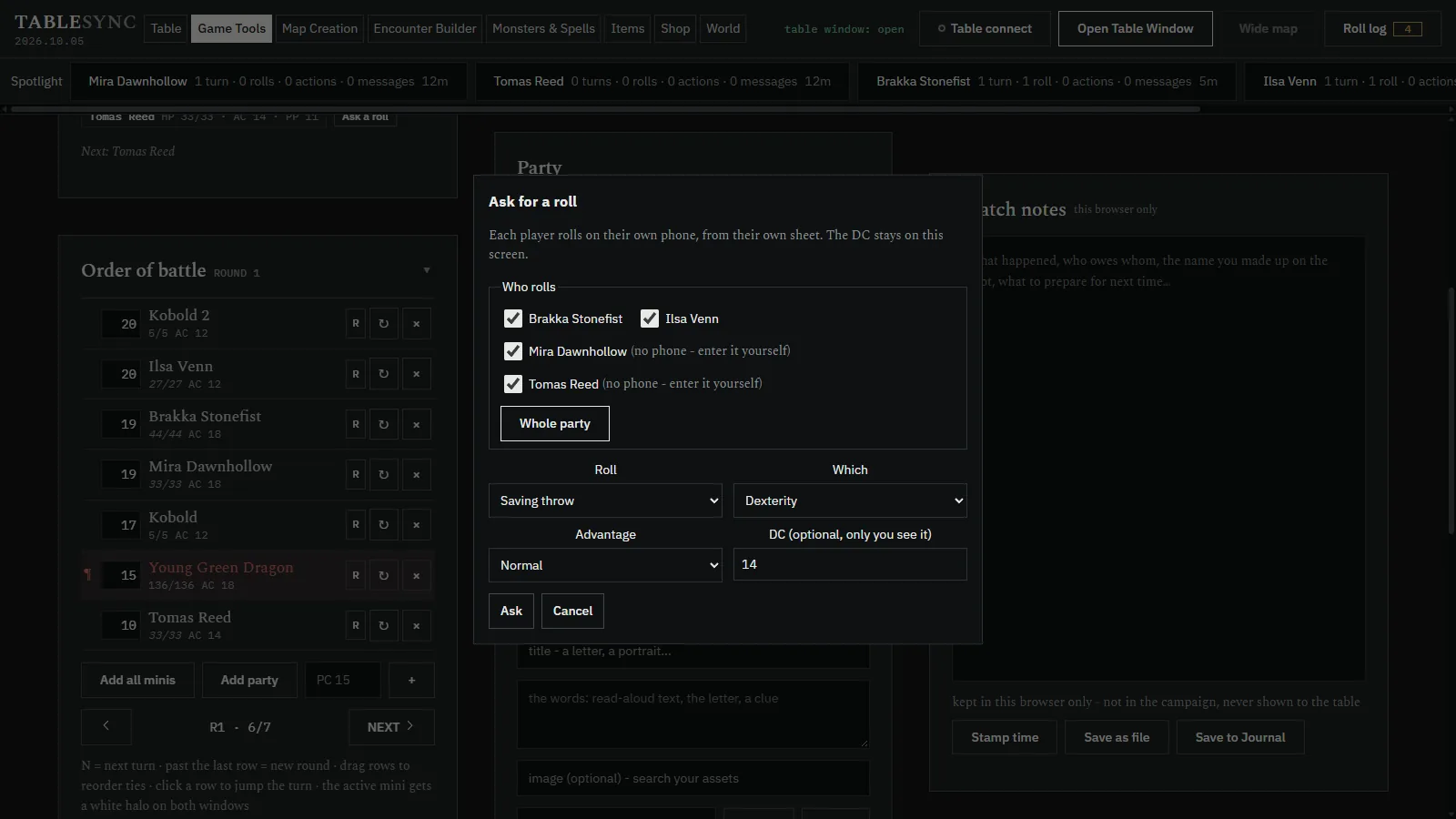Open the Encounter Builder tab
Viewport: 1456px width, 819px height.
[x=425, y=28]
